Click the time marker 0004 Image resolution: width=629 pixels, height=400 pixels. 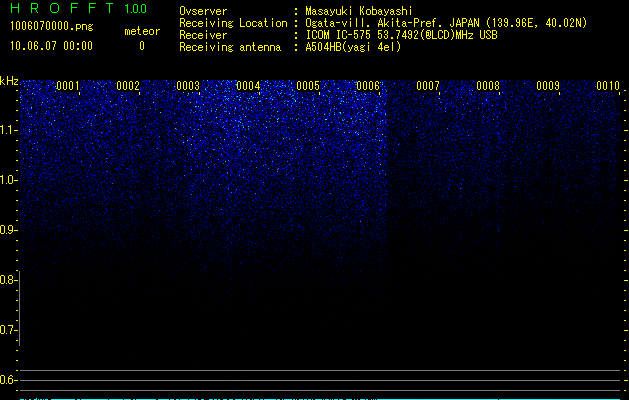pyautogui.click(x=248, y=86)
